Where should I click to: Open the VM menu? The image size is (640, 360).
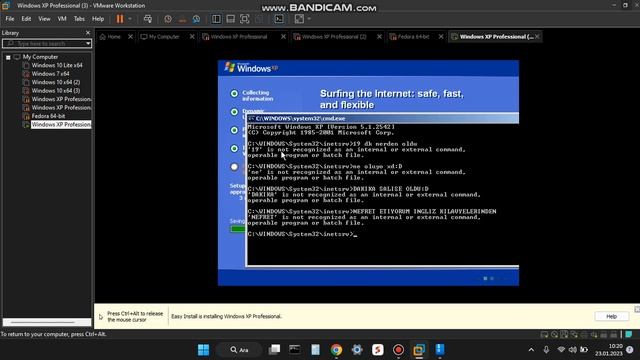(62, 19)
